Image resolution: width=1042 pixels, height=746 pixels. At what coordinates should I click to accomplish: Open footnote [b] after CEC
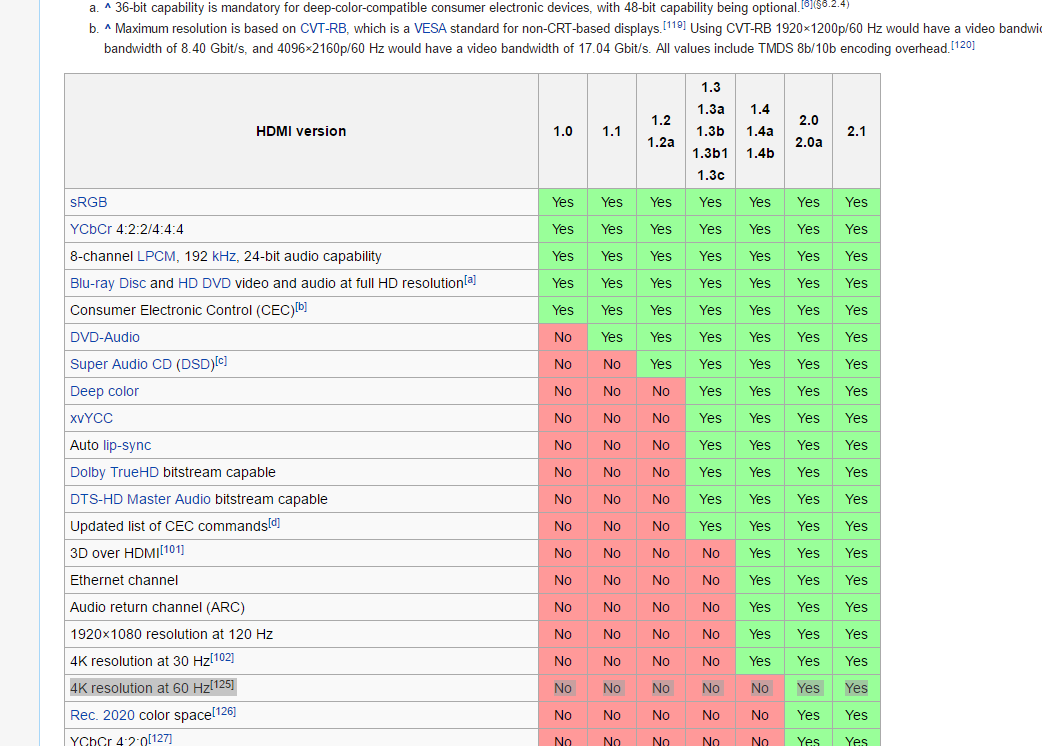pyautogui.click(x=301, y=307)
